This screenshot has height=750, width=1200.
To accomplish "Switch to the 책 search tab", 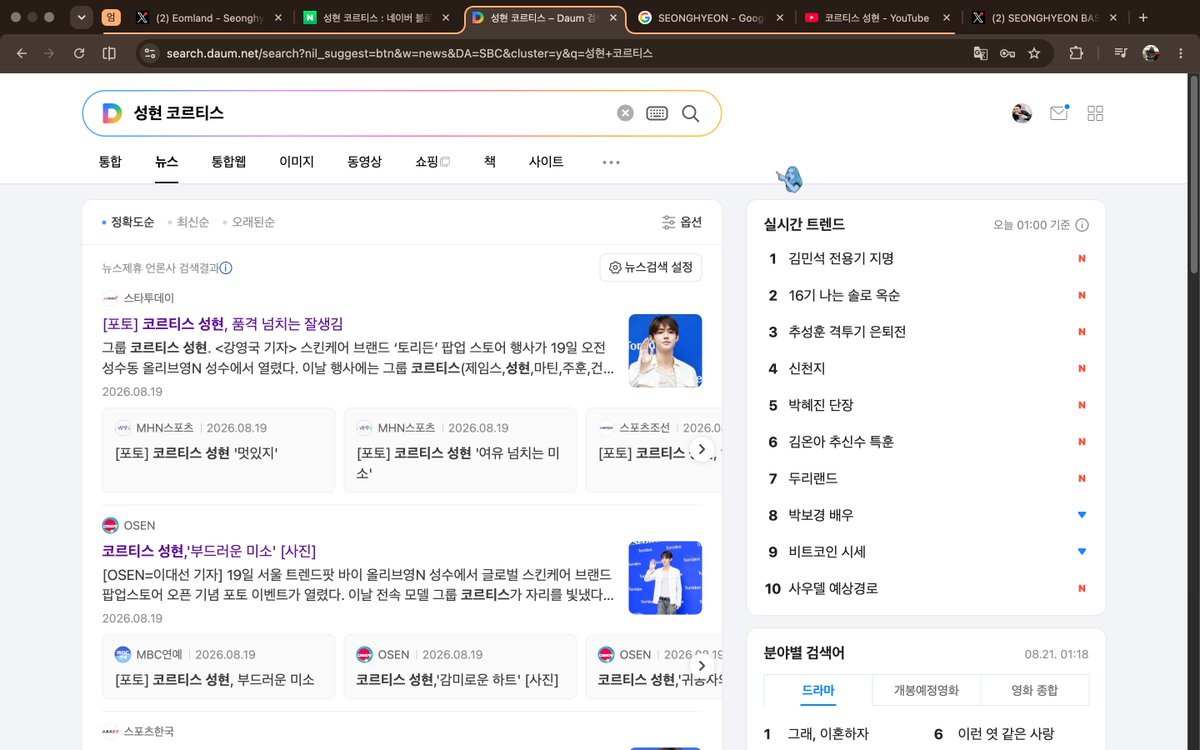I will click(x=490, y=161).
